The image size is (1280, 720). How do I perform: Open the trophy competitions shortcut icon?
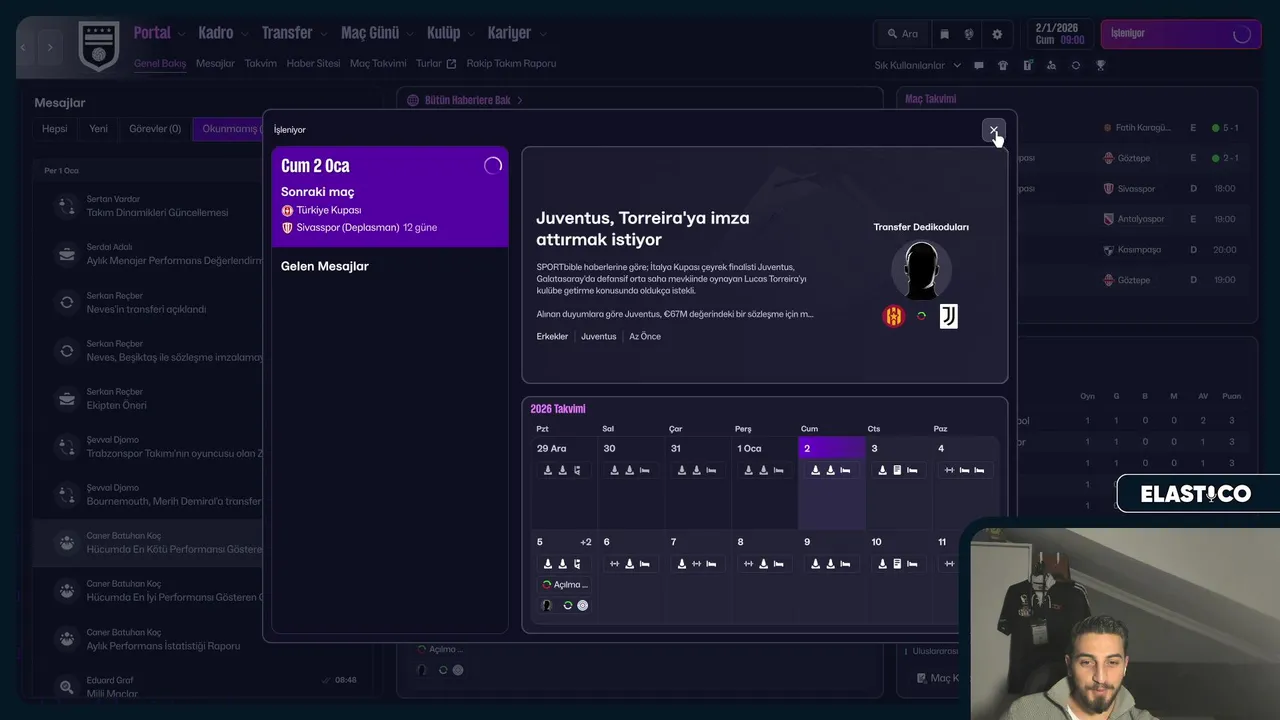pos(1100,65)
